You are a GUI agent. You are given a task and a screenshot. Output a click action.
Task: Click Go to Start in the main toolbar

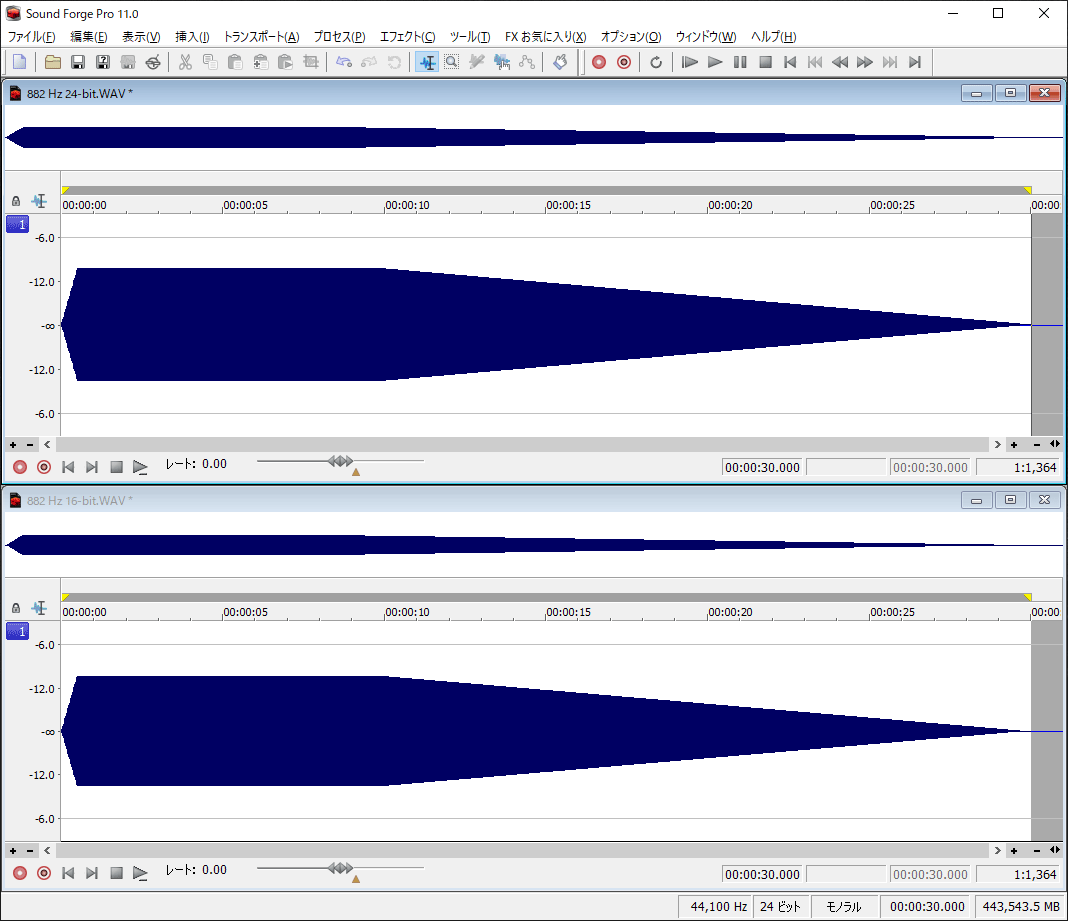790,63
